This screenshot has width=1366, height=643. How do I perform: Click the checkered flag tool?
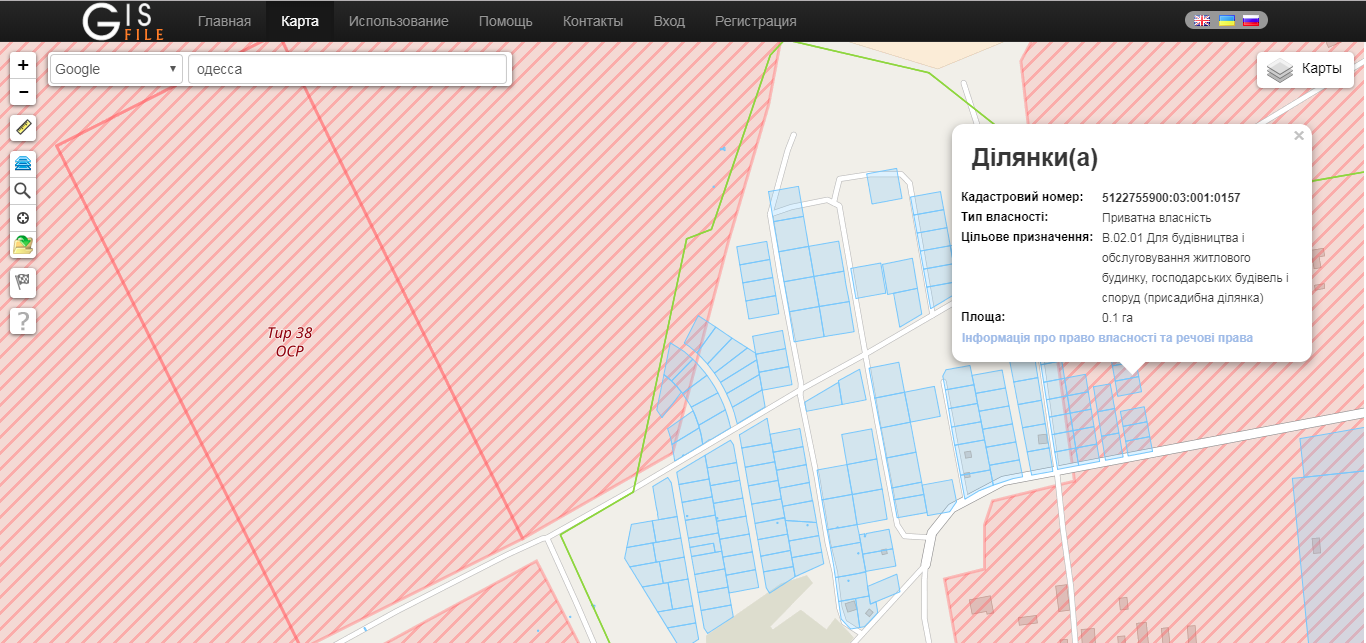point(23,283)
